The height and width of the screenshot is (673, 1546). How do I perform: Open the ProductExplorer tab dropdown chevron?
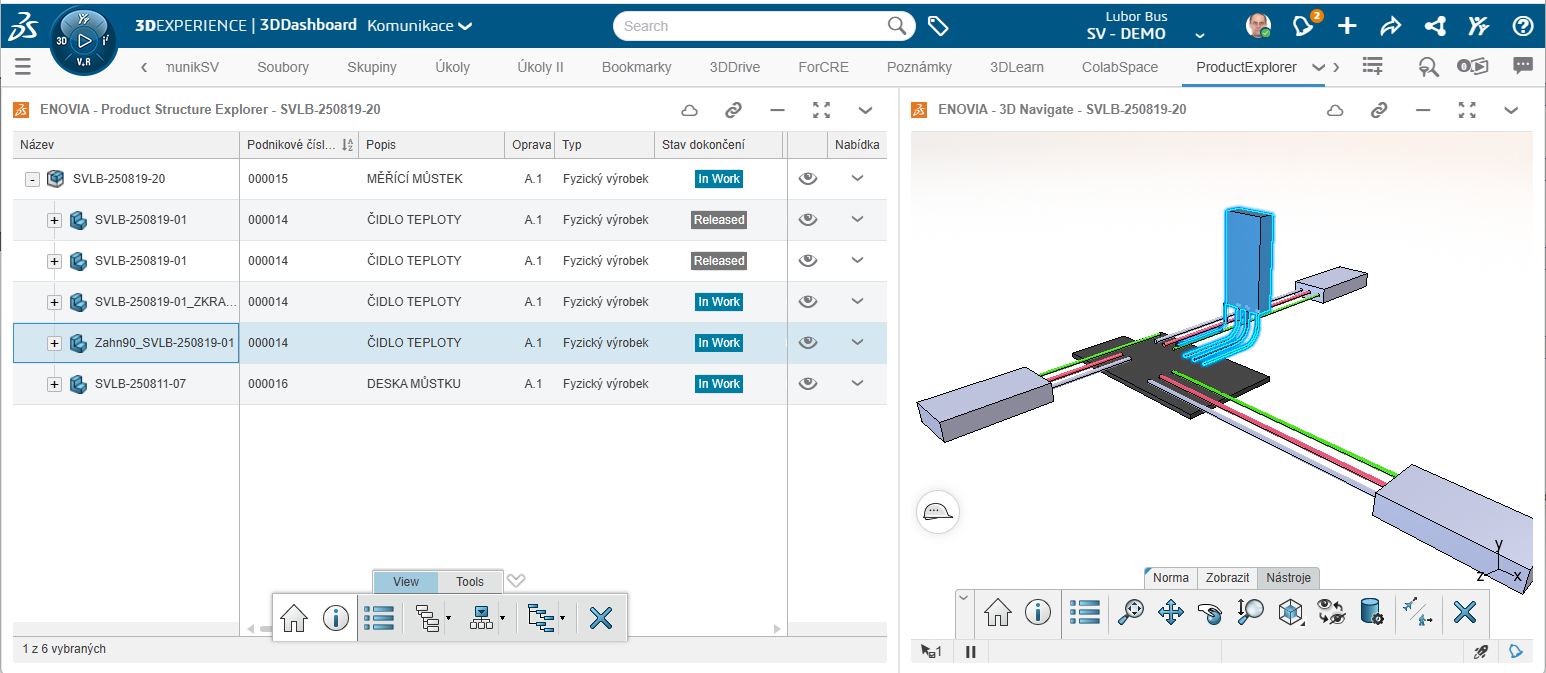[1318, 67]
